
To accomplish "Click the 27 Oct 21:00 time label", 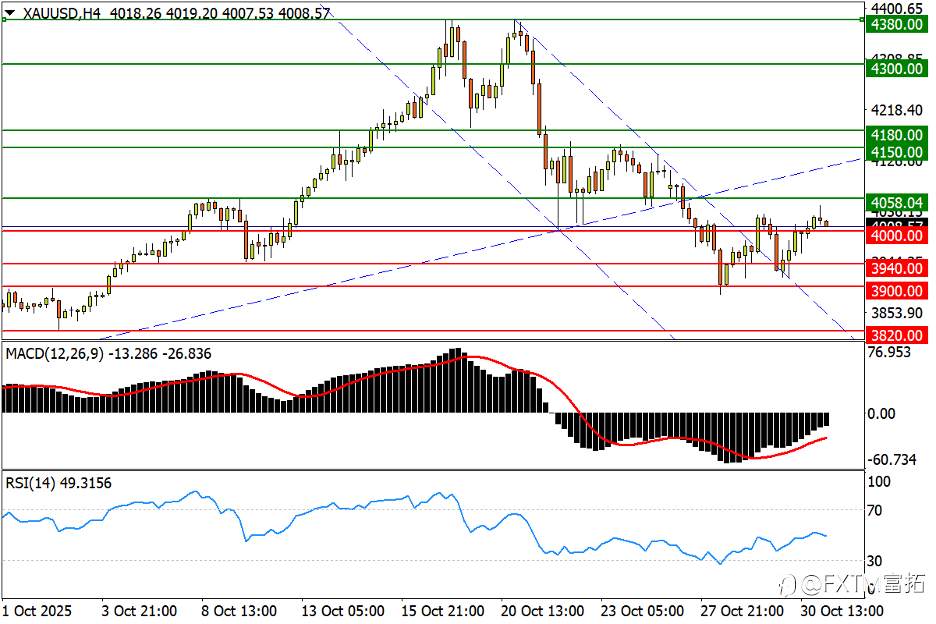I will pos(741,611).
